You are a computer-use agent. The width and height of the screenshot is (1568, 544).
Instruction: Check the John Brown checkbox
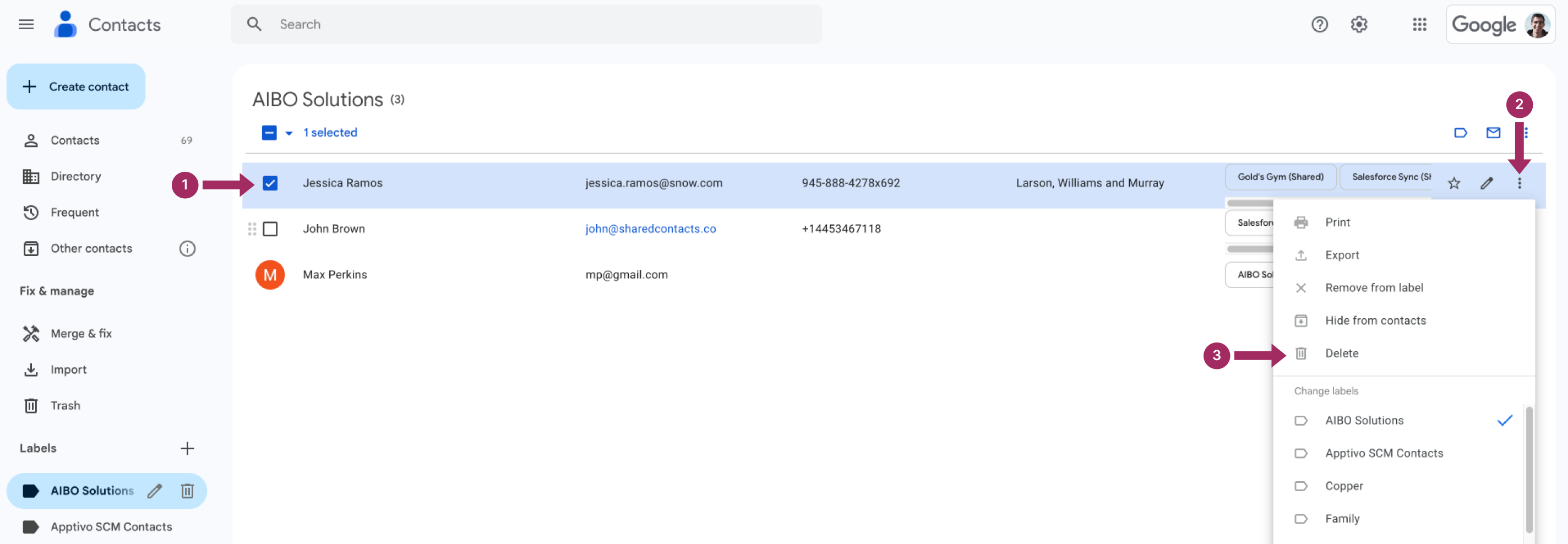[270, 229]
